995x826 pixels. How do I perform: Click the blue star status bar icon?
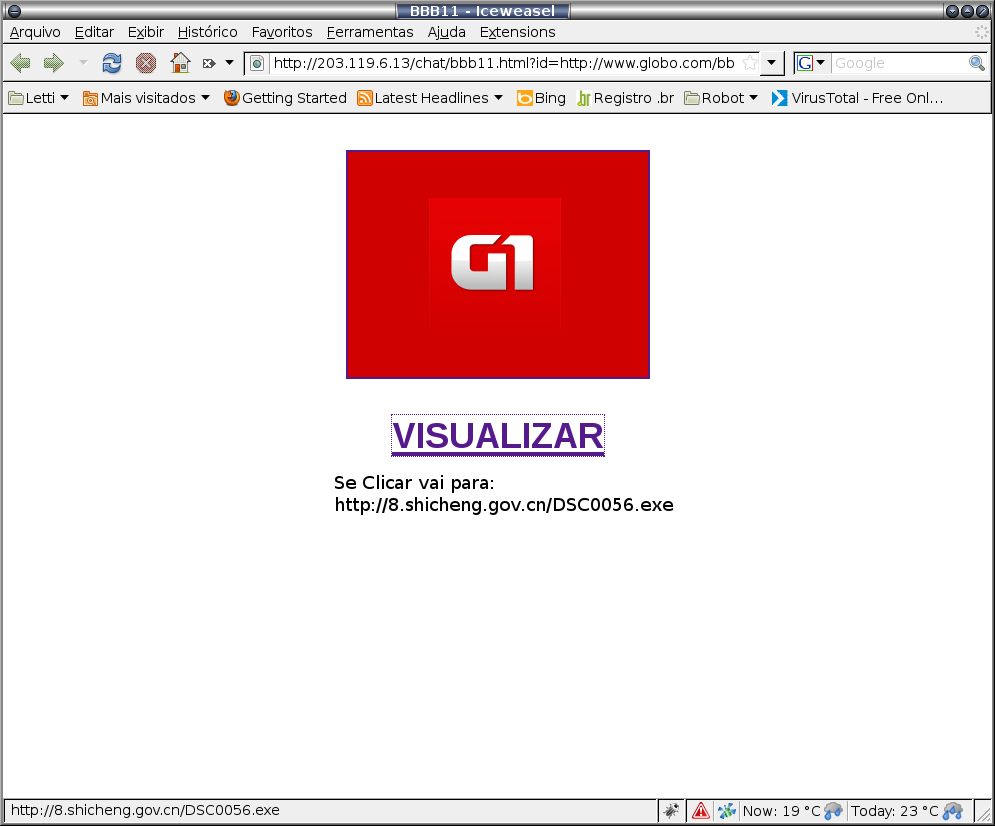point(727,810)
